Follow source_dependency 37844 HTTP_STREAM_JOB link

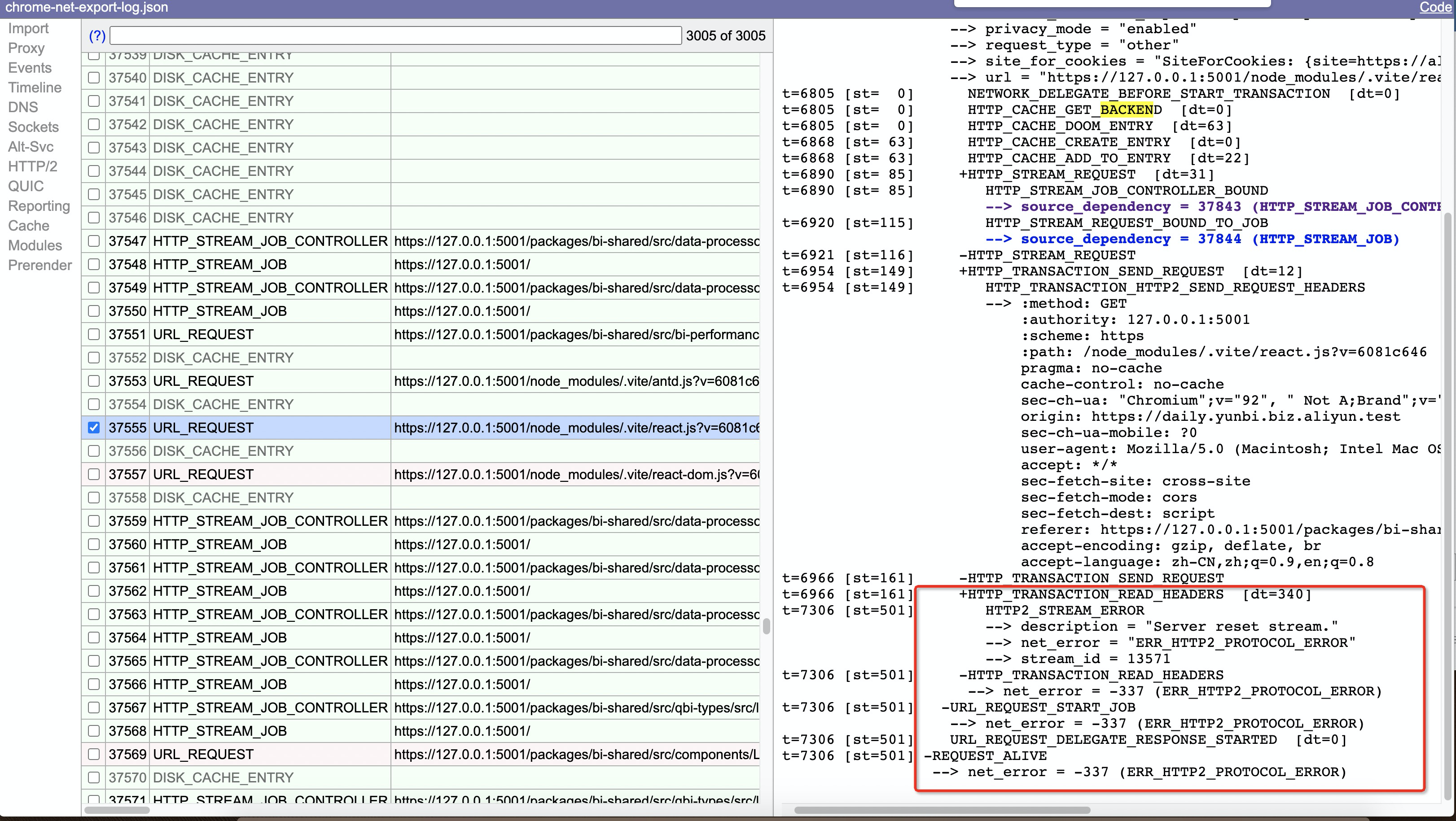tap(1210, 239)
